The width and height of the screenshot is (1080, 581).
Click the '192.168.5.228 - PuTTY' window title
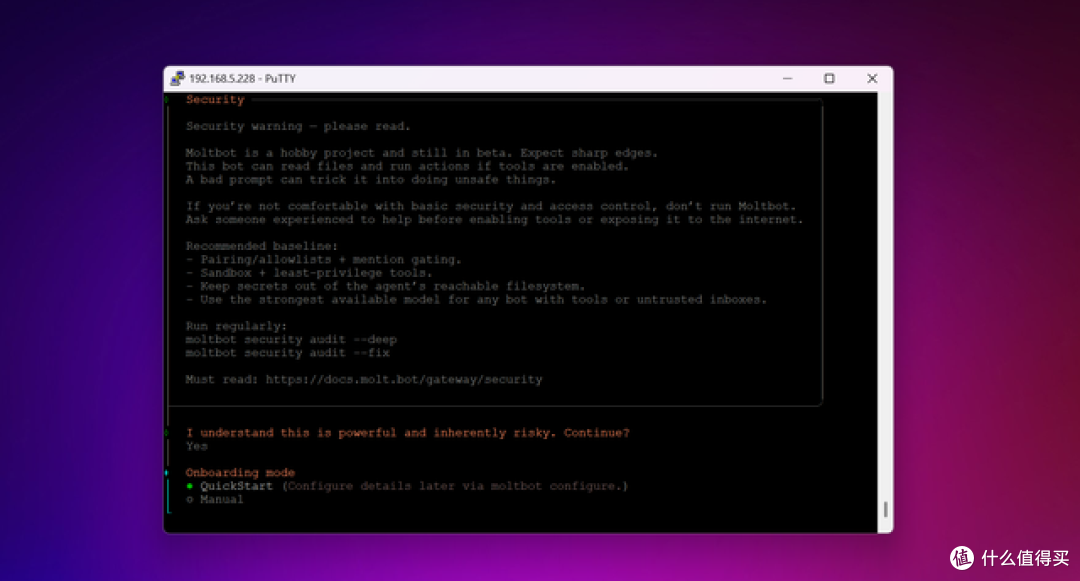[x=242, y=78]
